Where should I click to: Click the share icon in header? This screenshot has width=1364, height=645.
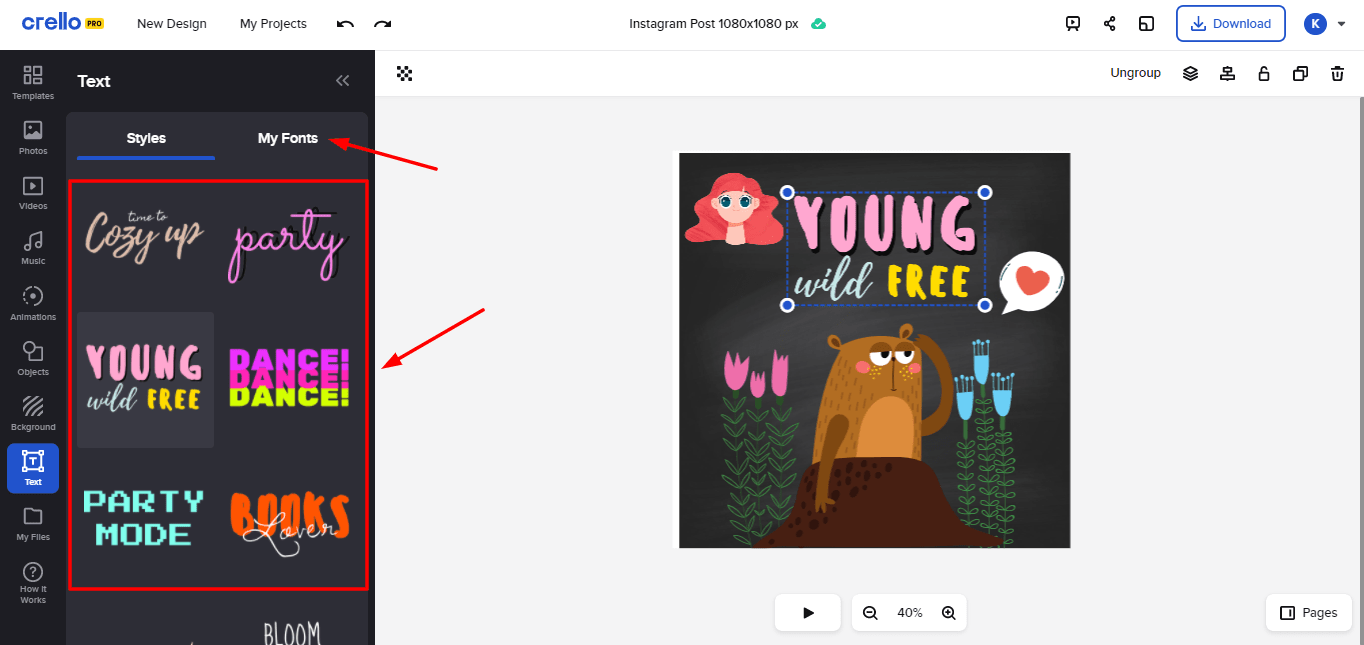pyautogui.click(x=1110, y=24)
